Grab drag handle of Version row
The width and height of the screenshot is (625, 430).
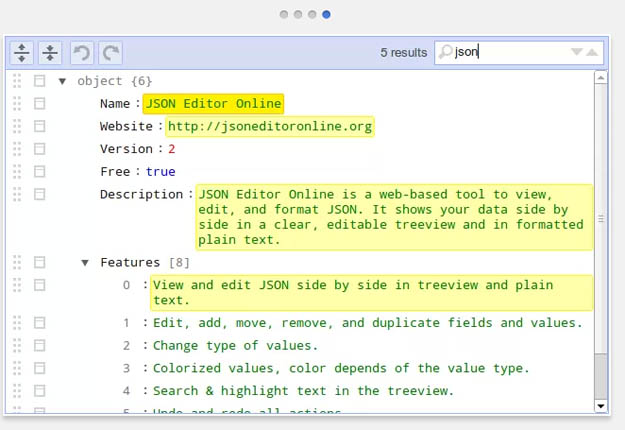17,149
